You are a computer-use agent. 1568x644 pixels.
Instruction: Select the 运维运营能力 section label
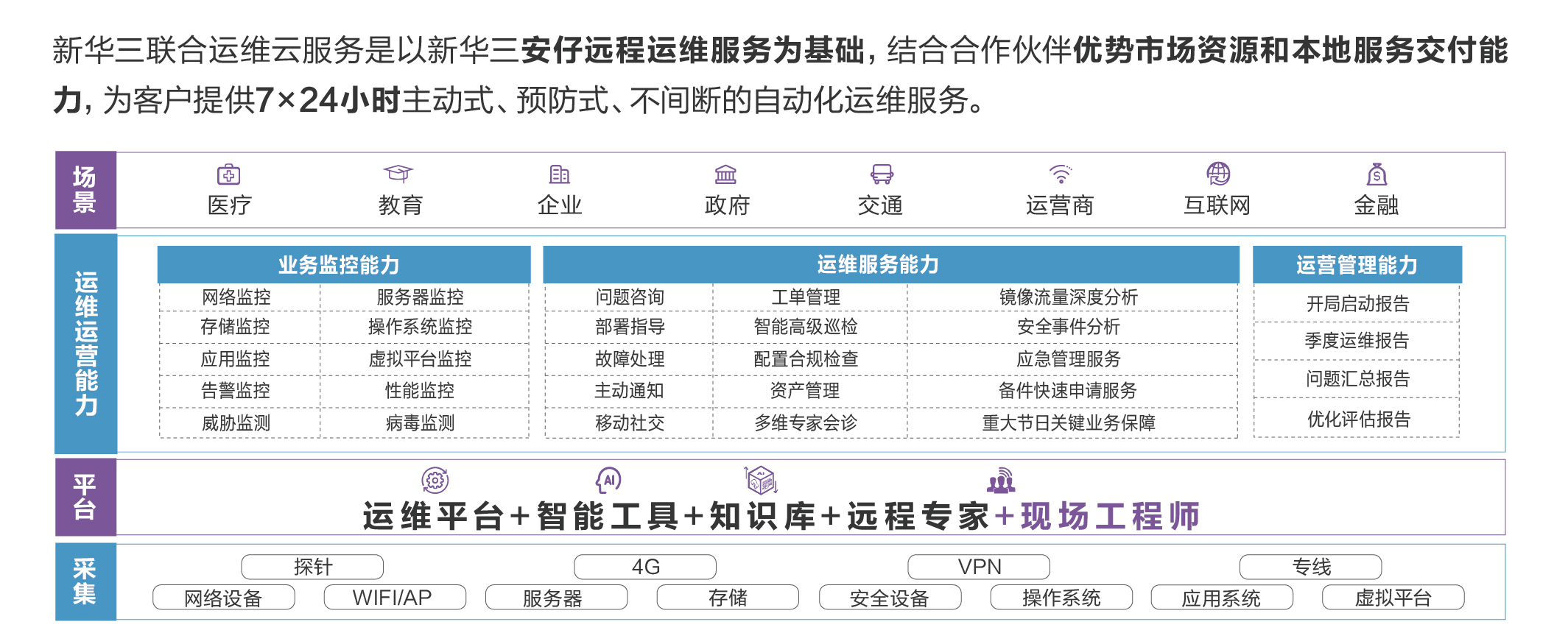tap(85, 344)
